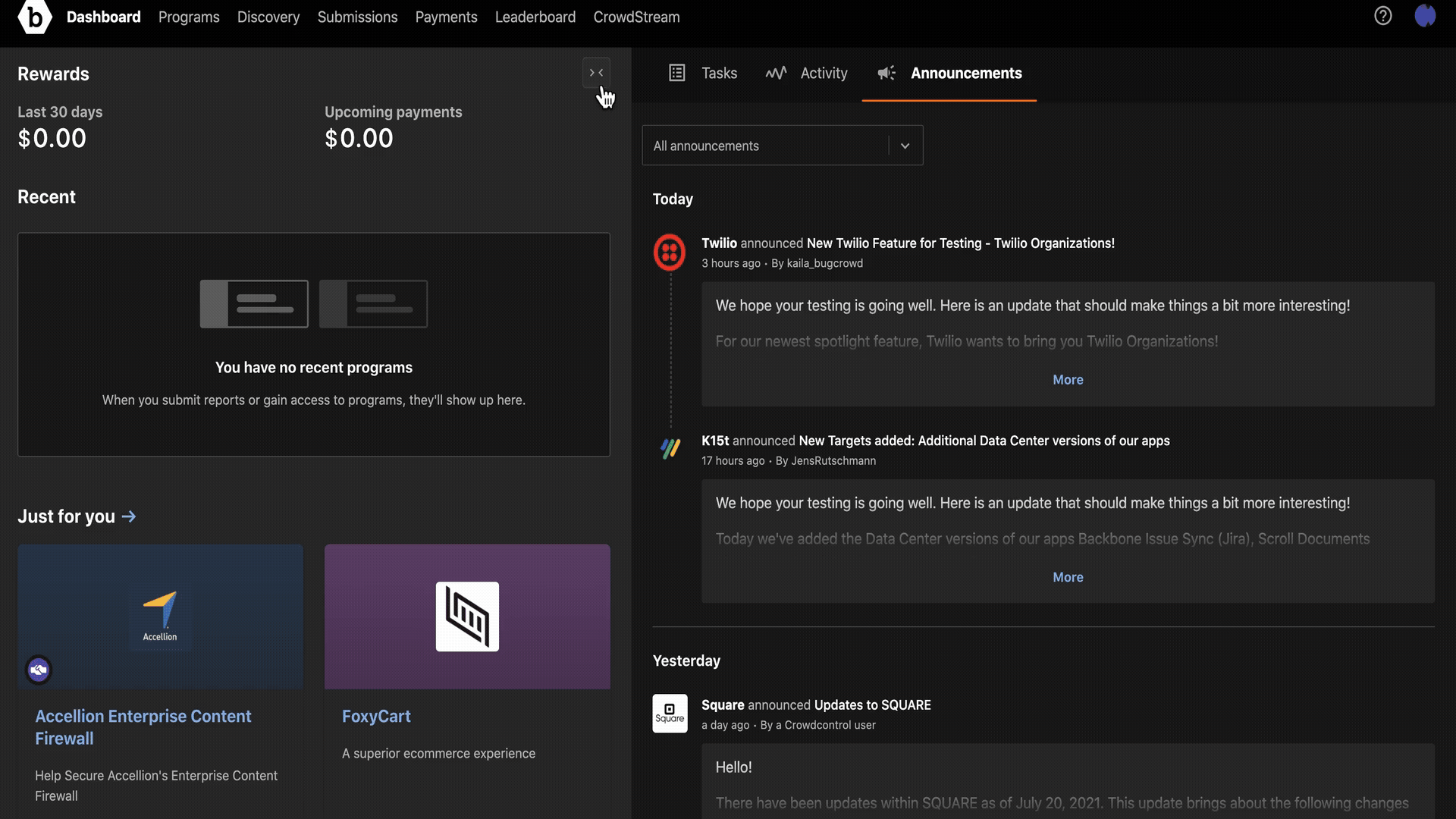Click the Square company name
1456x819 pixels.
click(723, 705)
